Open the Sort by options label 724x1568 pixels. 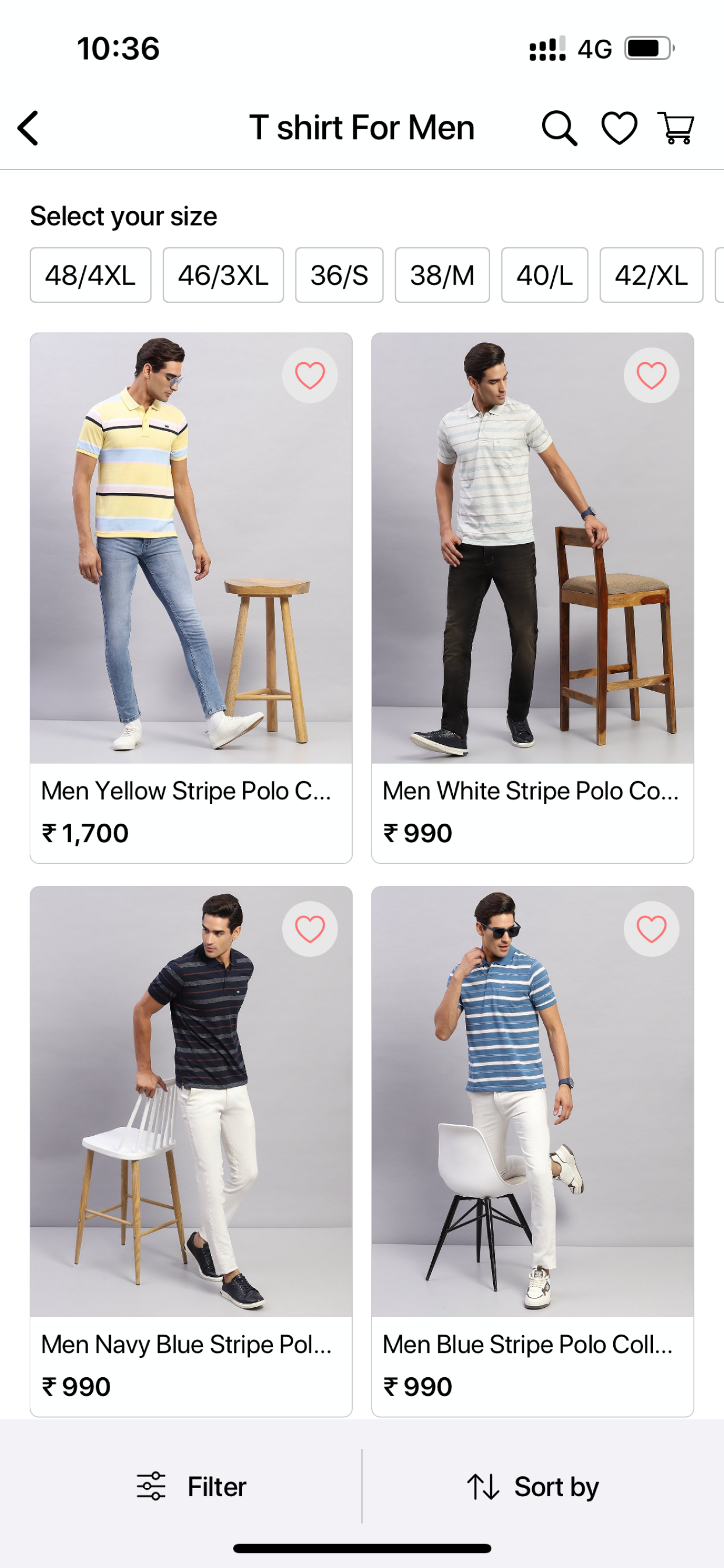point(557,1487)
